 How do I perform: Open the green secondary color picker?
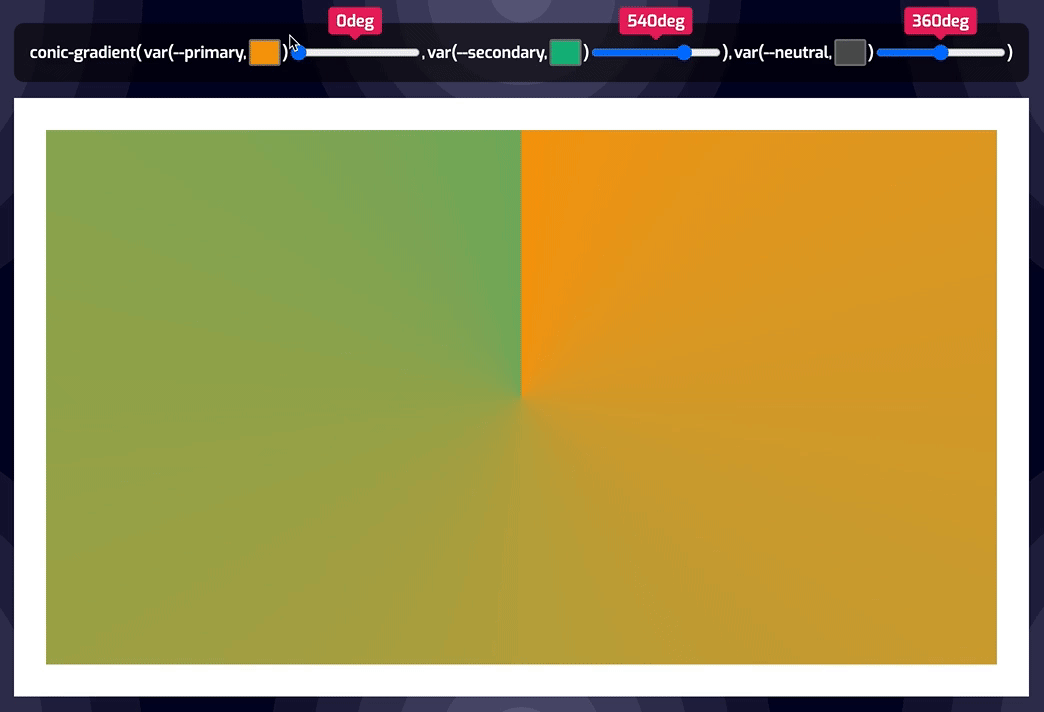coord(565,52)
